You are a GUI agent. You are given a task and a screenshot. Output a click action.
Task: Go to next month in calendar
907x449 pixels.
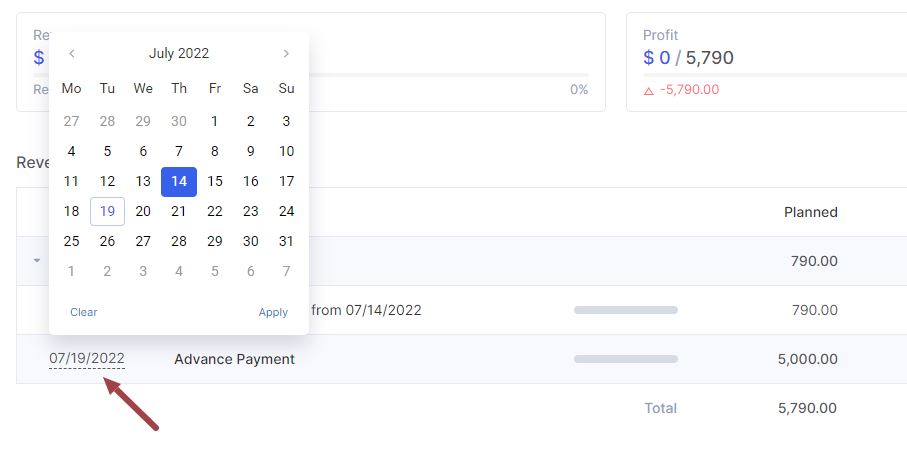286,54
